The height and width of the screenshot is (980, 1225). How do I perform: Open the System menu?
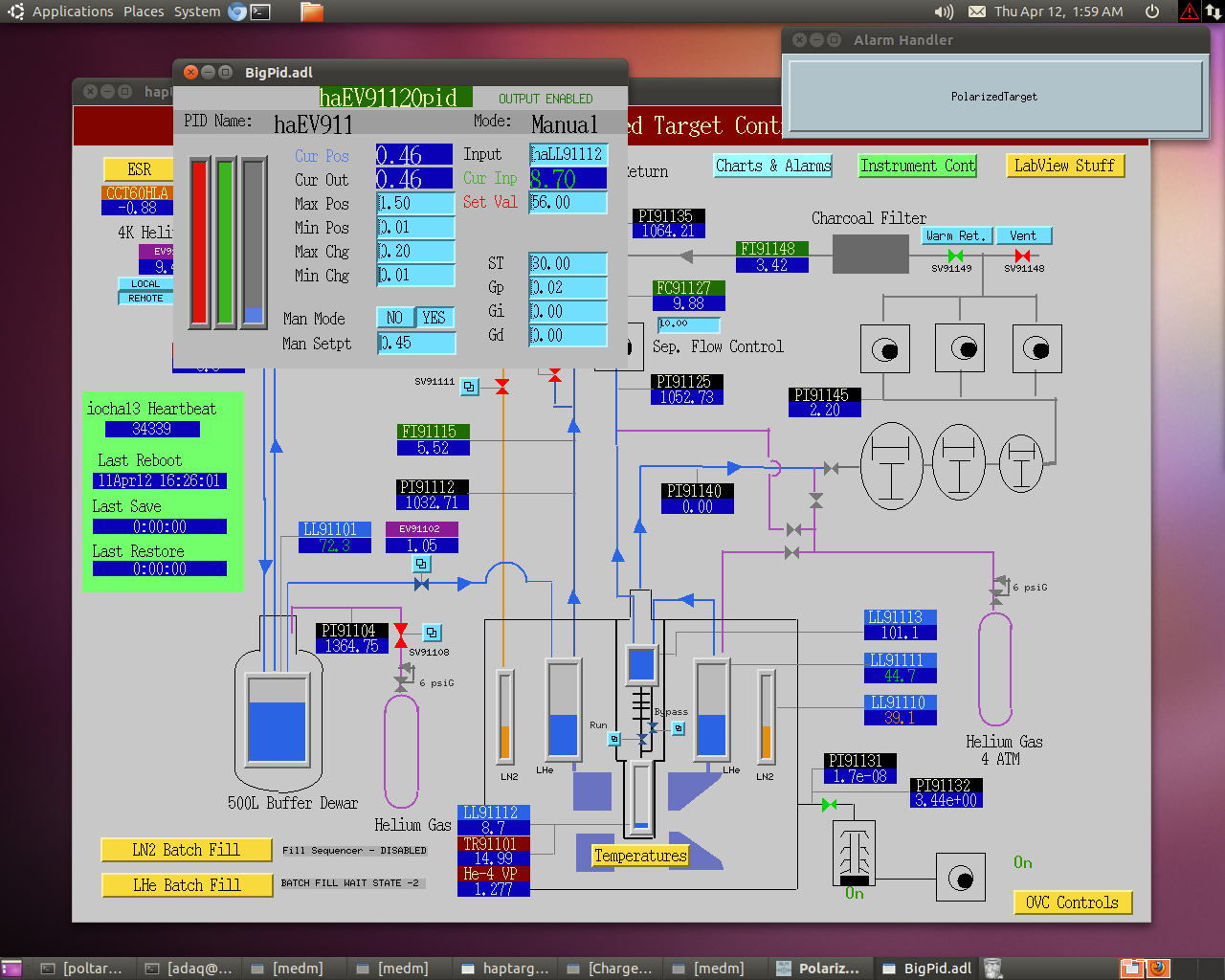point(197,11)
